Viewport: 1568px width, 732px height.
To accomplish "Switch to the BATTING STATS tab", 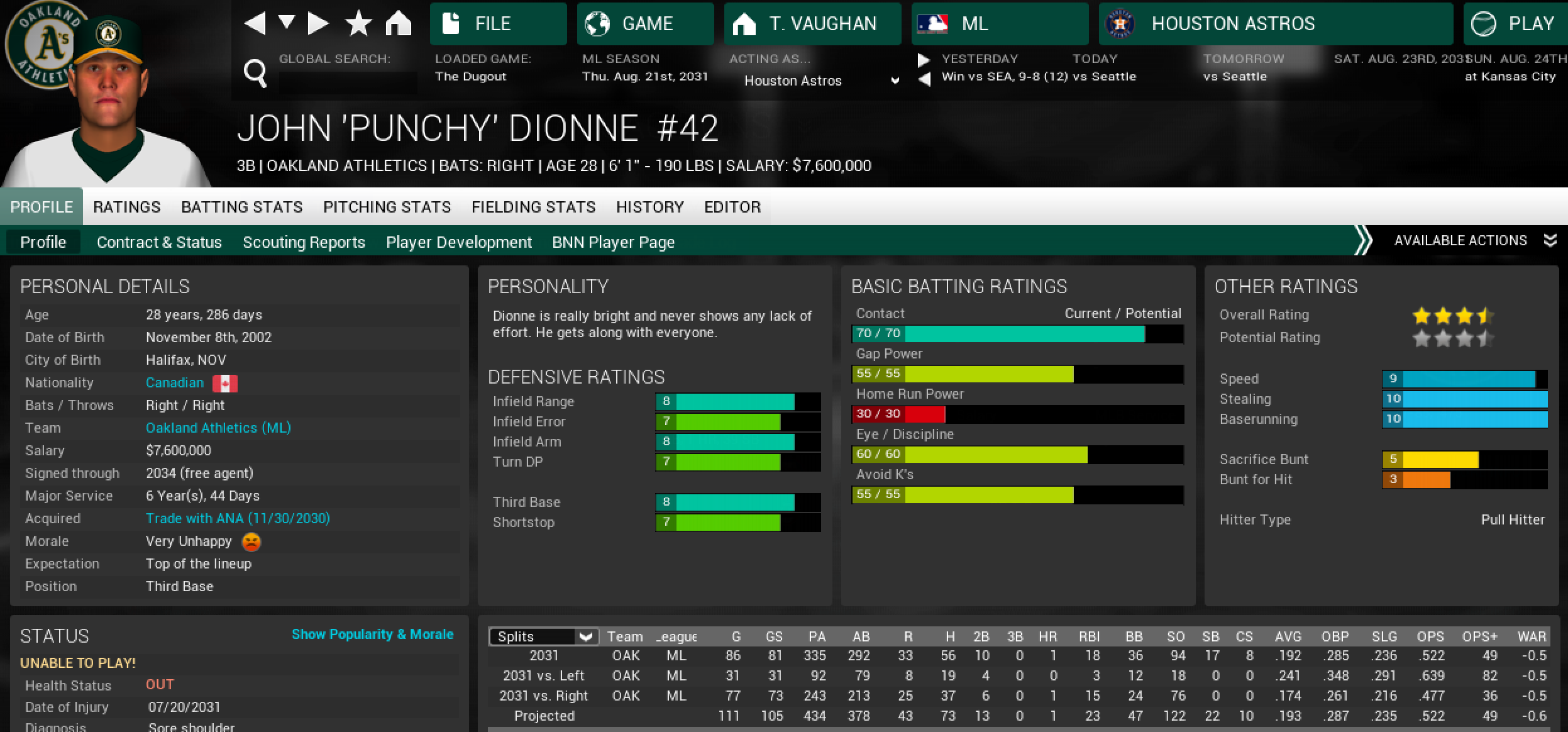I will [x=241, y=207].
